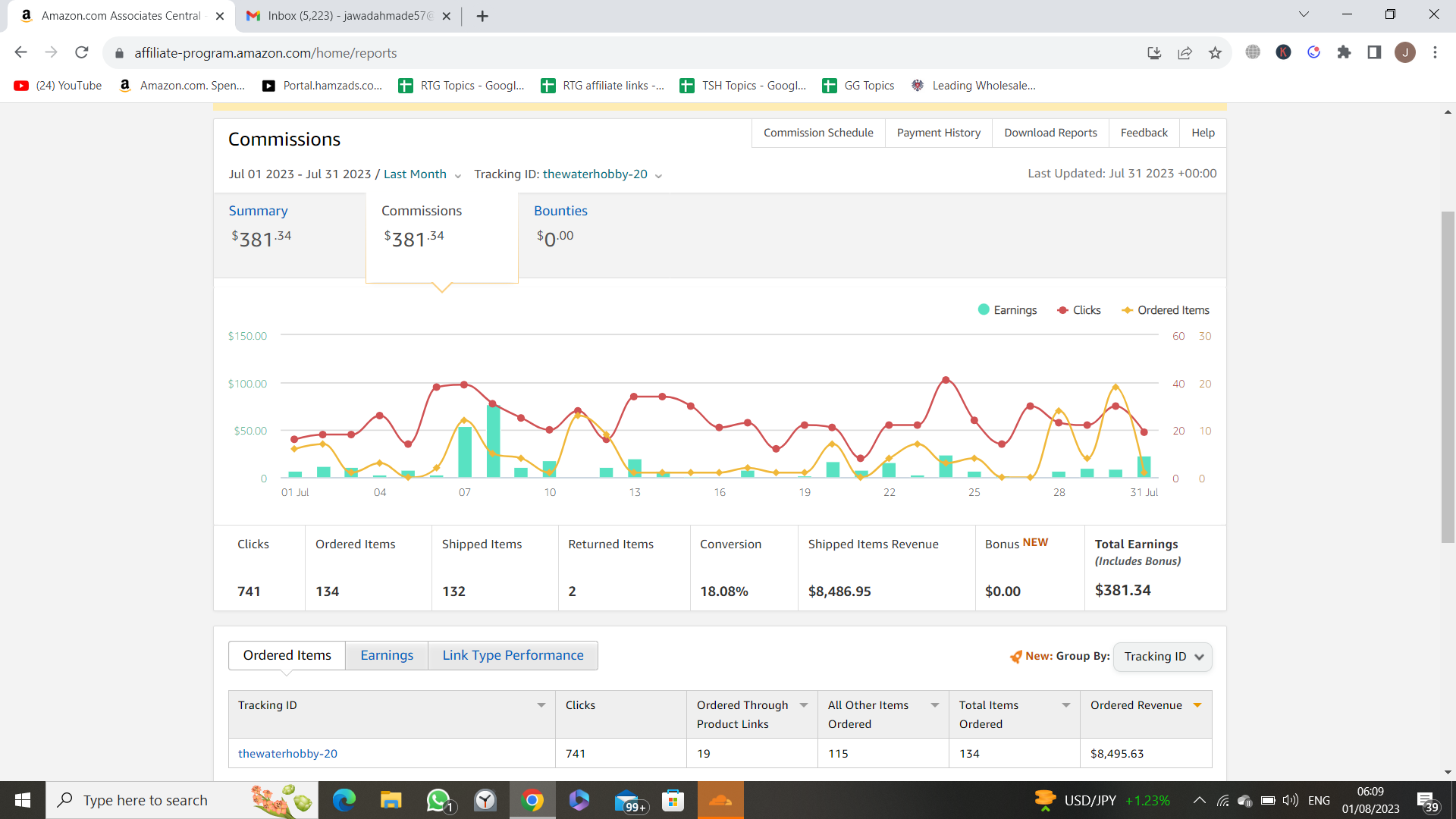Open the Amazon.com Spen... bookmark
This screenshot has height=819, width=1456.
[x=183, y=86]
